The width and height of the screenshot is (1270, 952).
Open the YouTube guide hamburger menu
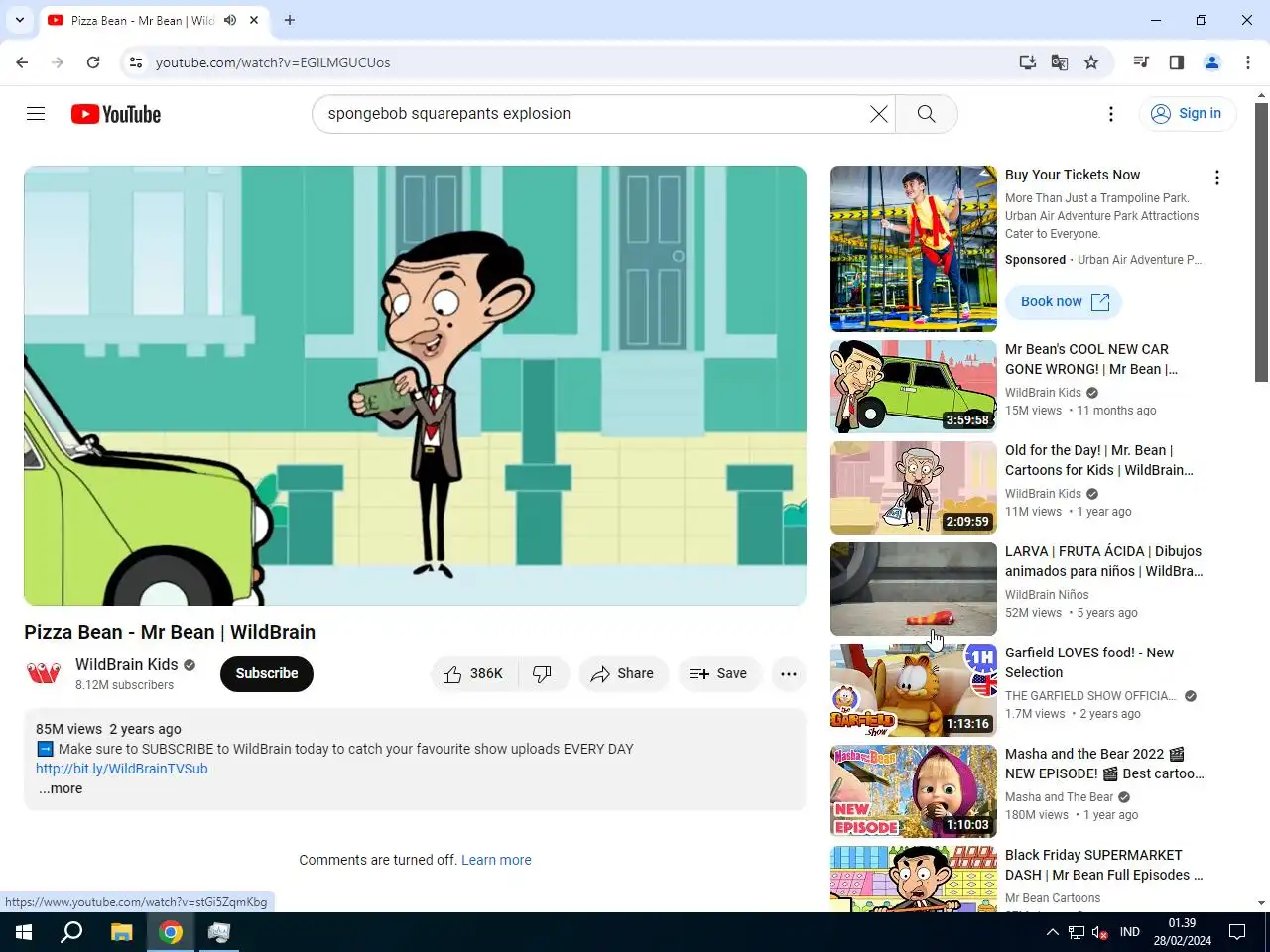coord(36,114)
